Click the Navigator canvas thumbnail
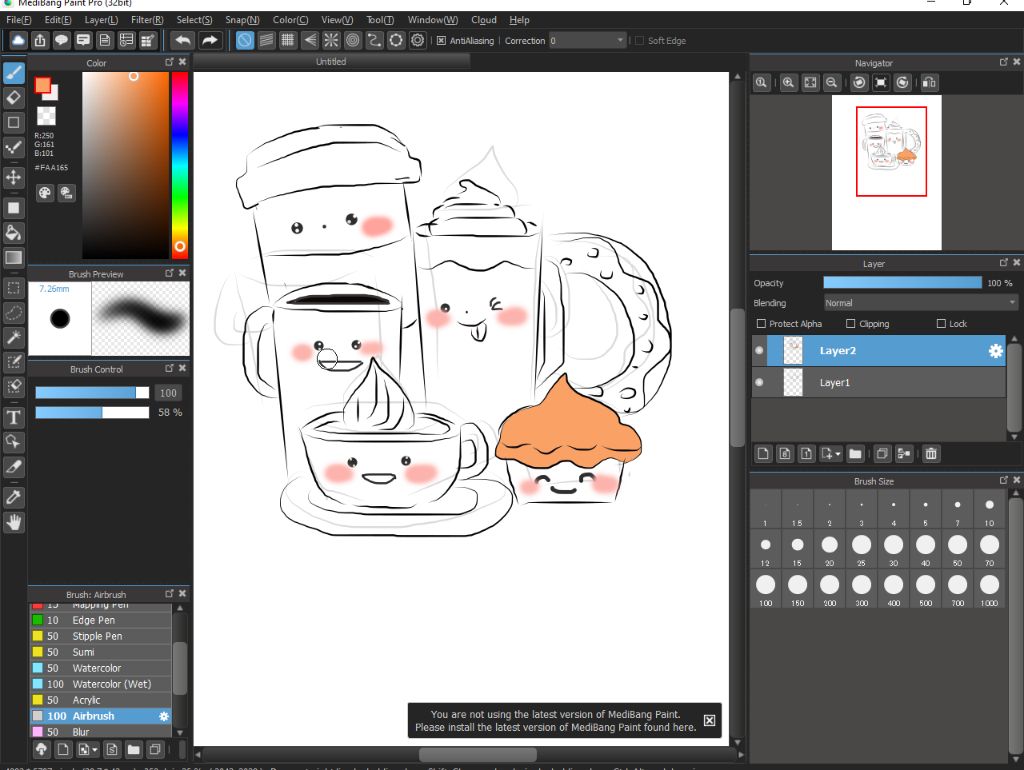Screen dimensions: 1024x770 [886, 173]
